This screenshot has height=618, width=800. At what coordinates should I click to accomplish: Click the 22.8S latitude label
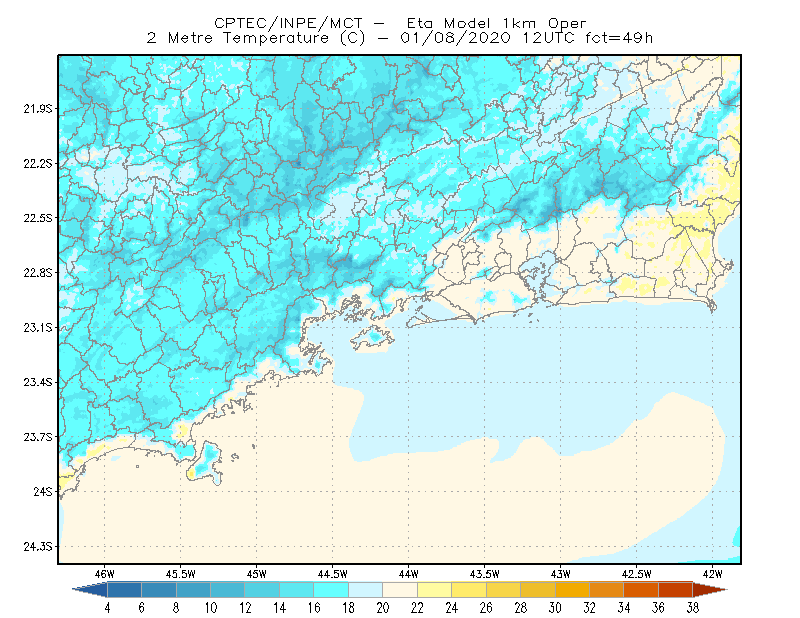38,273
